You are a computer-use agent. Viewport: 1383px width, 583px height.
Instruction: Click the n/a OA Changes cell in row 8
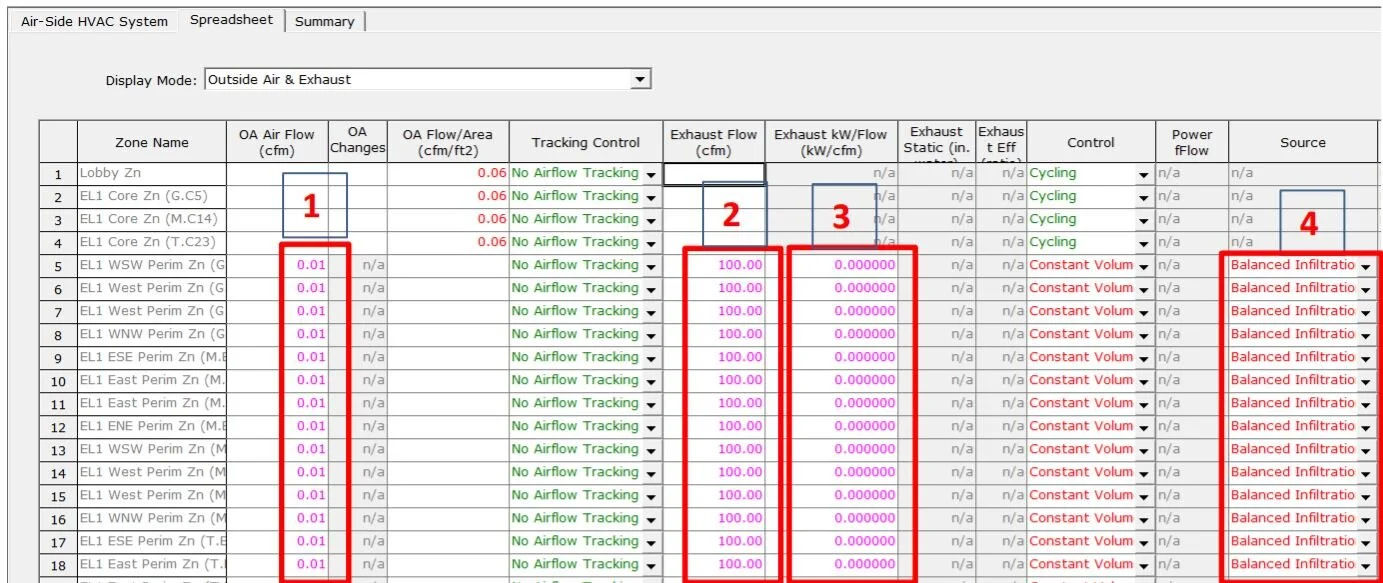357,334
